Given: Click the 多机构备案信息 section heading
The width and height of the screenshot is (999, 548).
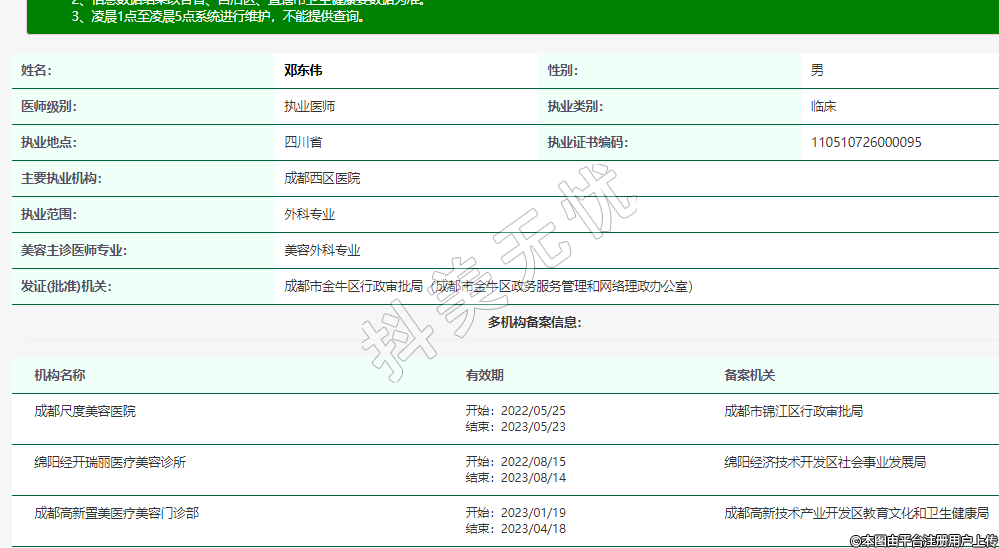Looking at the screenshot, I should [x=534, y=323].
